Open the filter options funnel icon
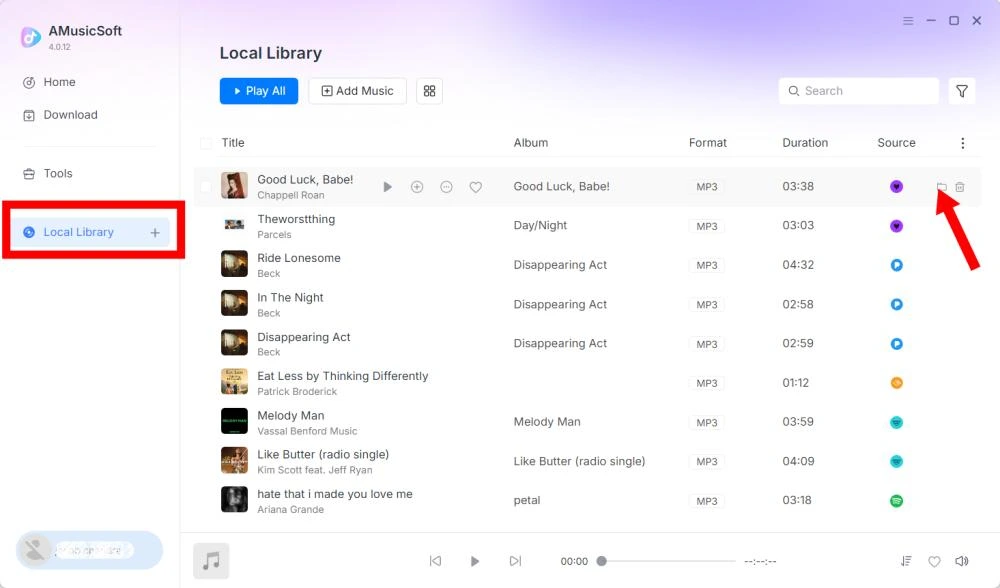1000x588 pixels. coord(962,91)
